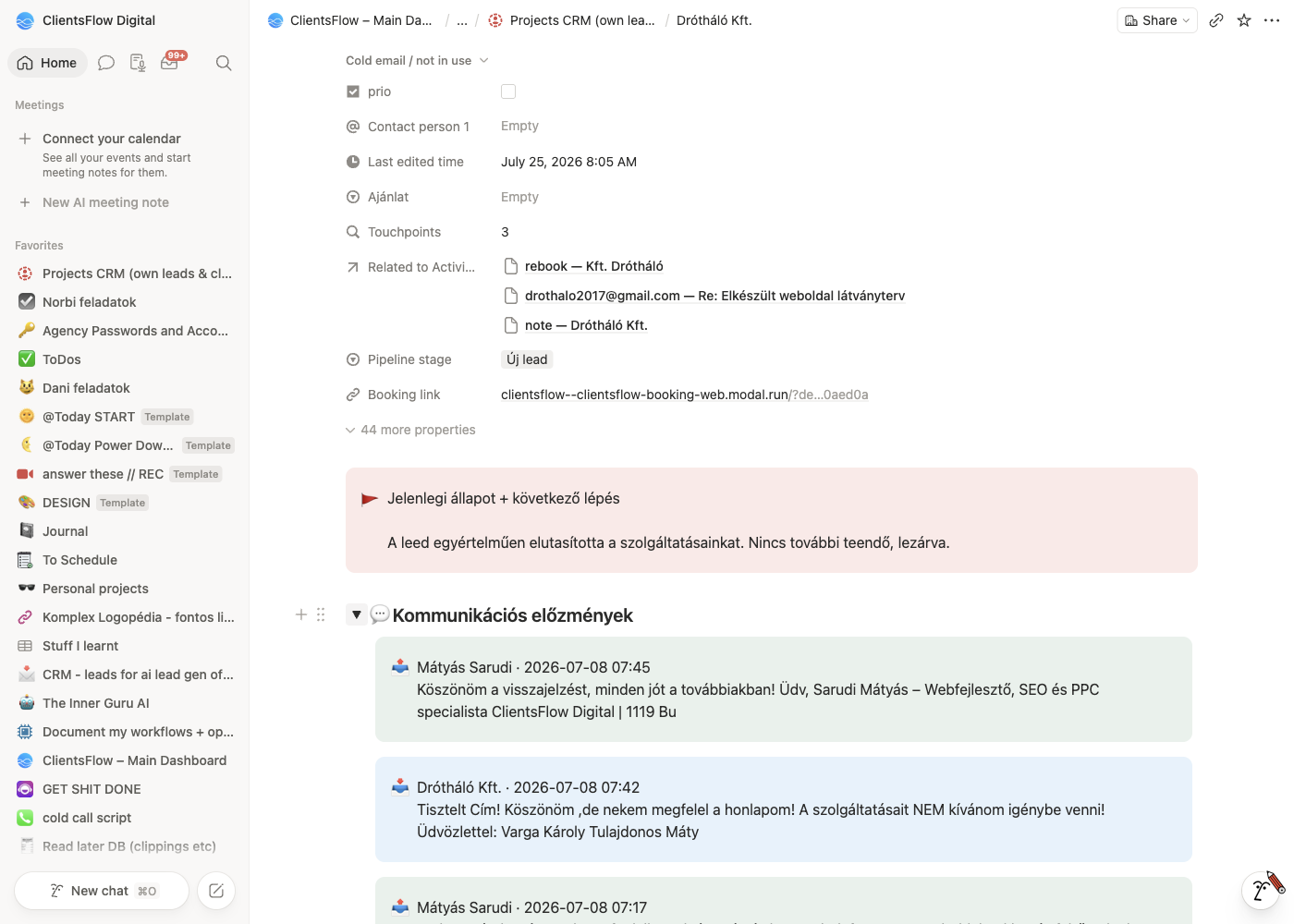Open Stuff I learnt page
The height and width of the screenshot is (924, 1294).
click(125, 646)
